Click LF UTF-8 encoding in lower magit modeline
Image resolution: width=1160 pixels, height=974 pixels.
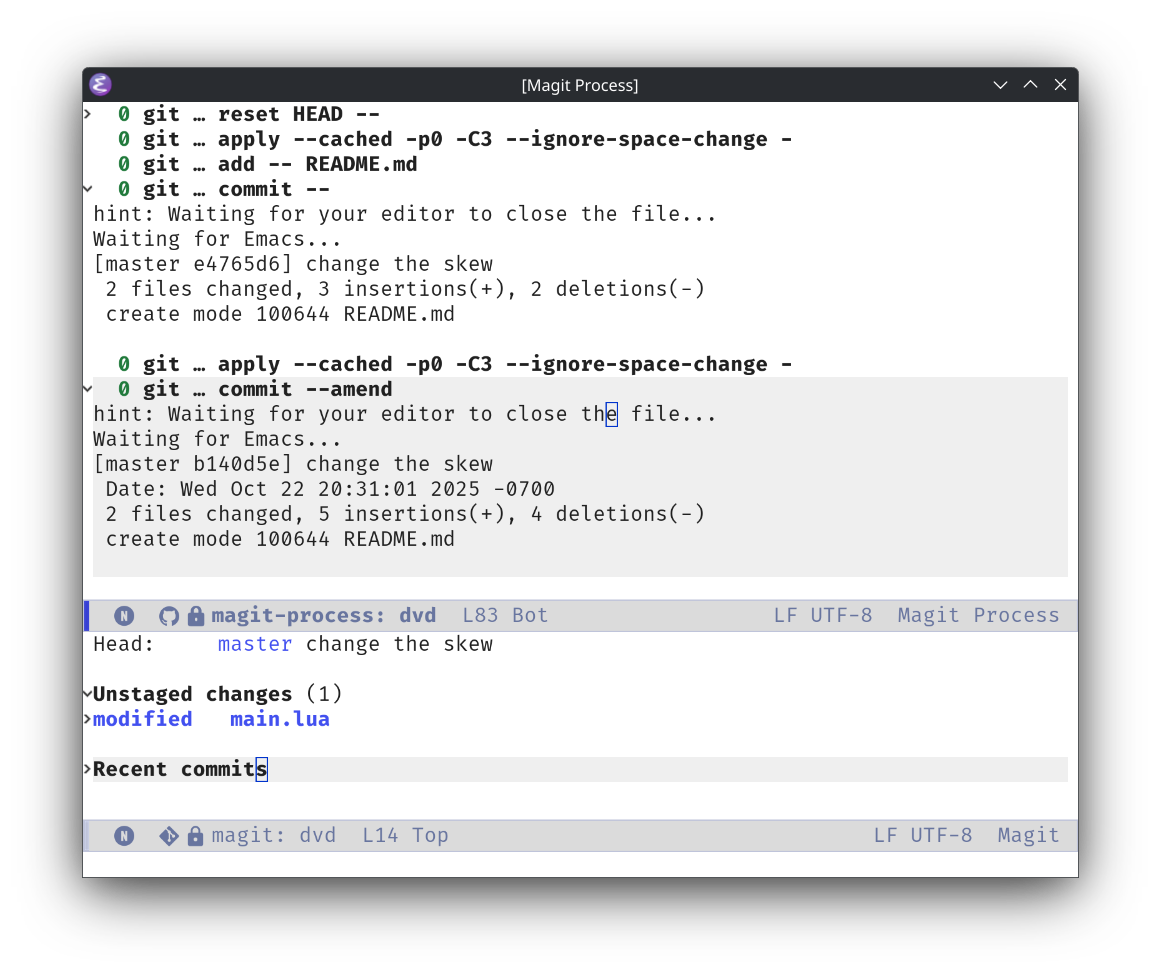(923, 836)
